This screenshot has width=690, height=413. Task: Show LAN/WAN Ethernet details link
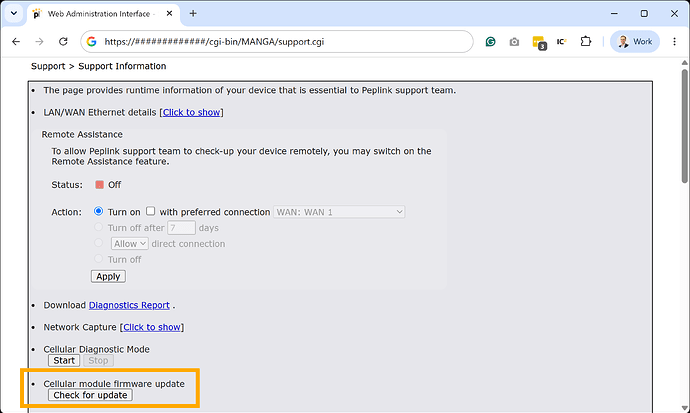tap(191, 112)
